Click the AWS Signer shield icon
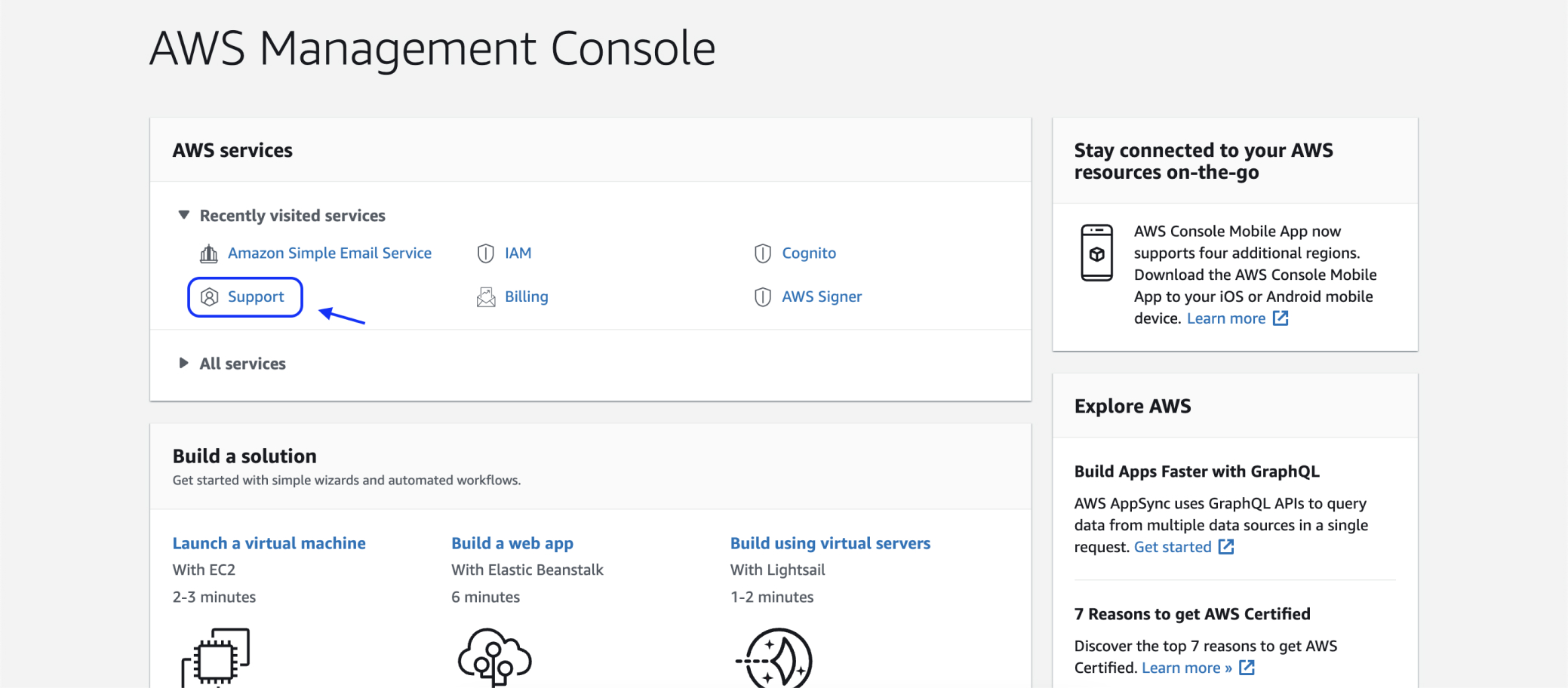The image size is (1568, 688). [762, 296]
